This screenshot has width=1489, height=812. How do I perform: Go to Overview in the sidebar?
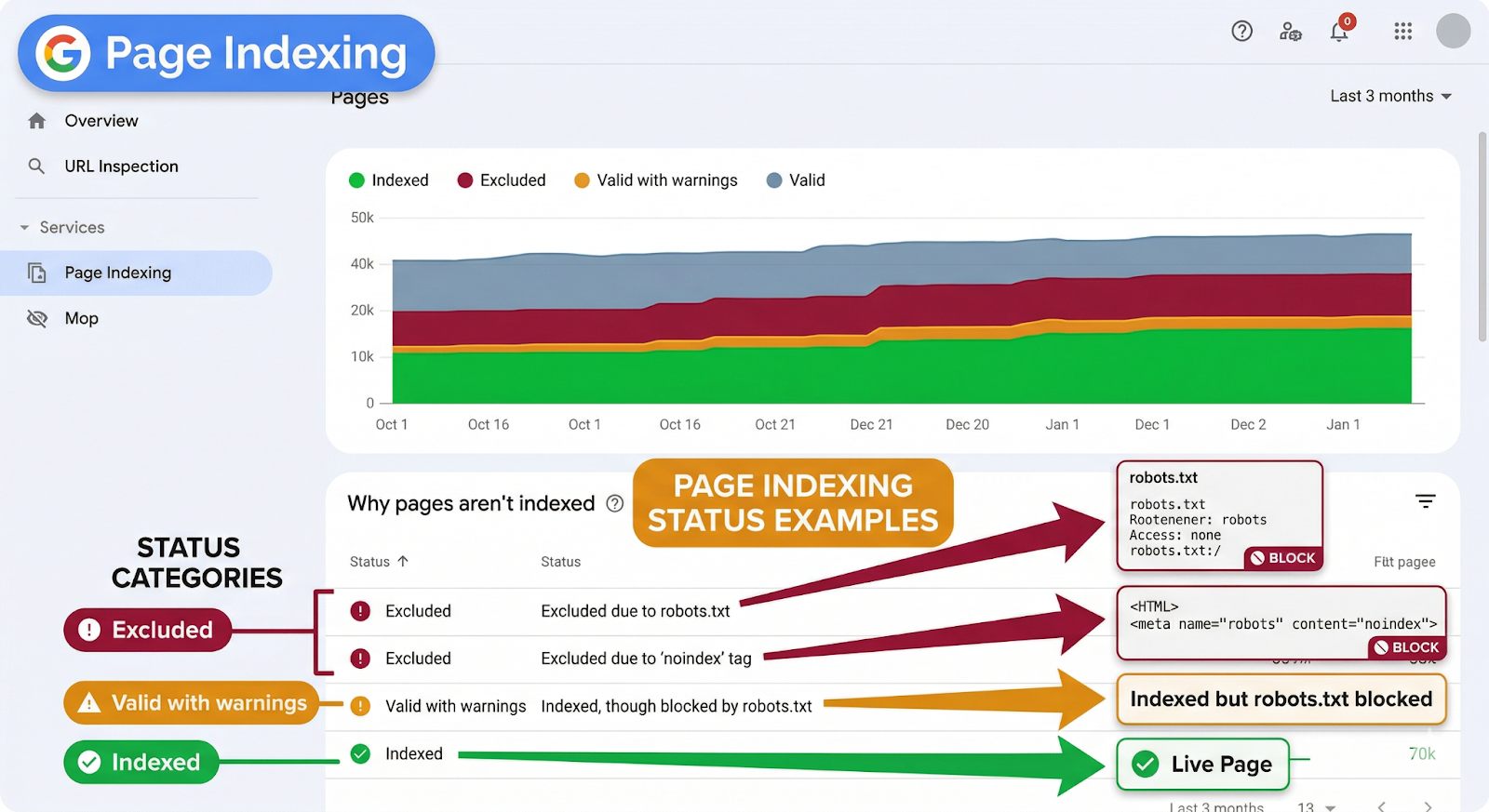point(101,121)
